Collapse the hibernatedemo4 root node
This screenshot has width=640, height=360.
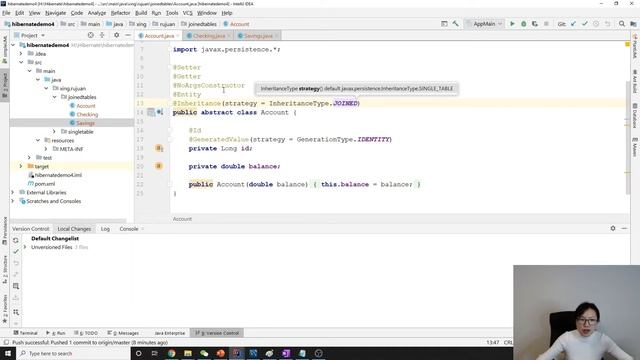coord(13,45)
